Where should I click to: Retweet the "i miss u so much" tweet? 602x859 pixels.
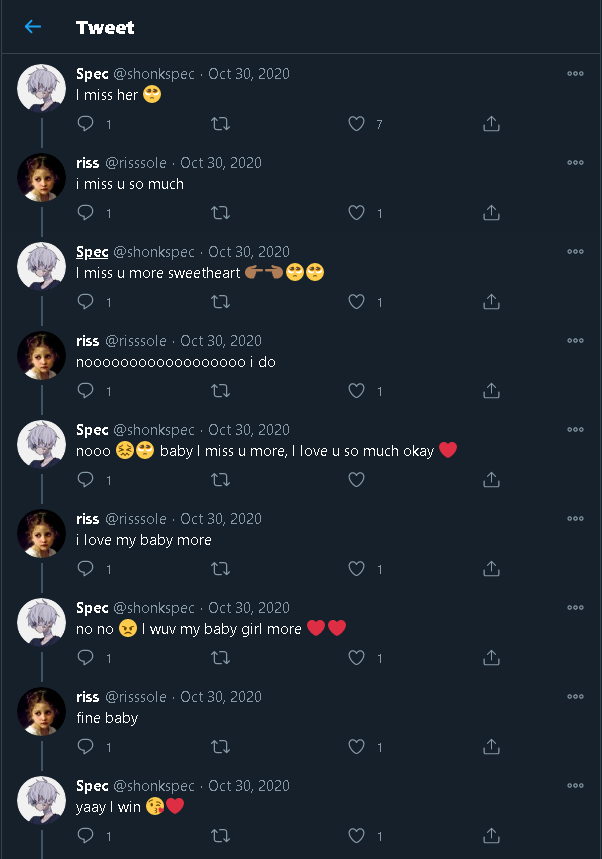[221, 213]
